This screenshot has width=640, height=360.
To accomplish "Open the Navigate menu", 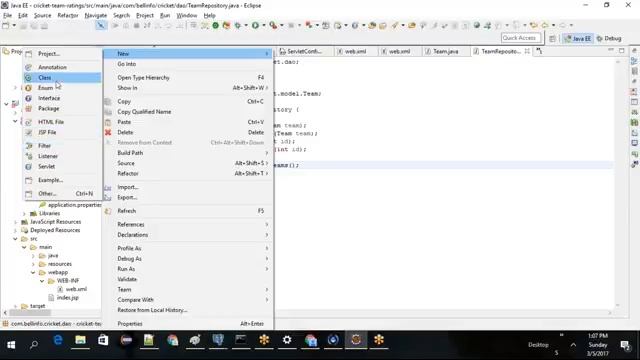I will tap(96, 15).
